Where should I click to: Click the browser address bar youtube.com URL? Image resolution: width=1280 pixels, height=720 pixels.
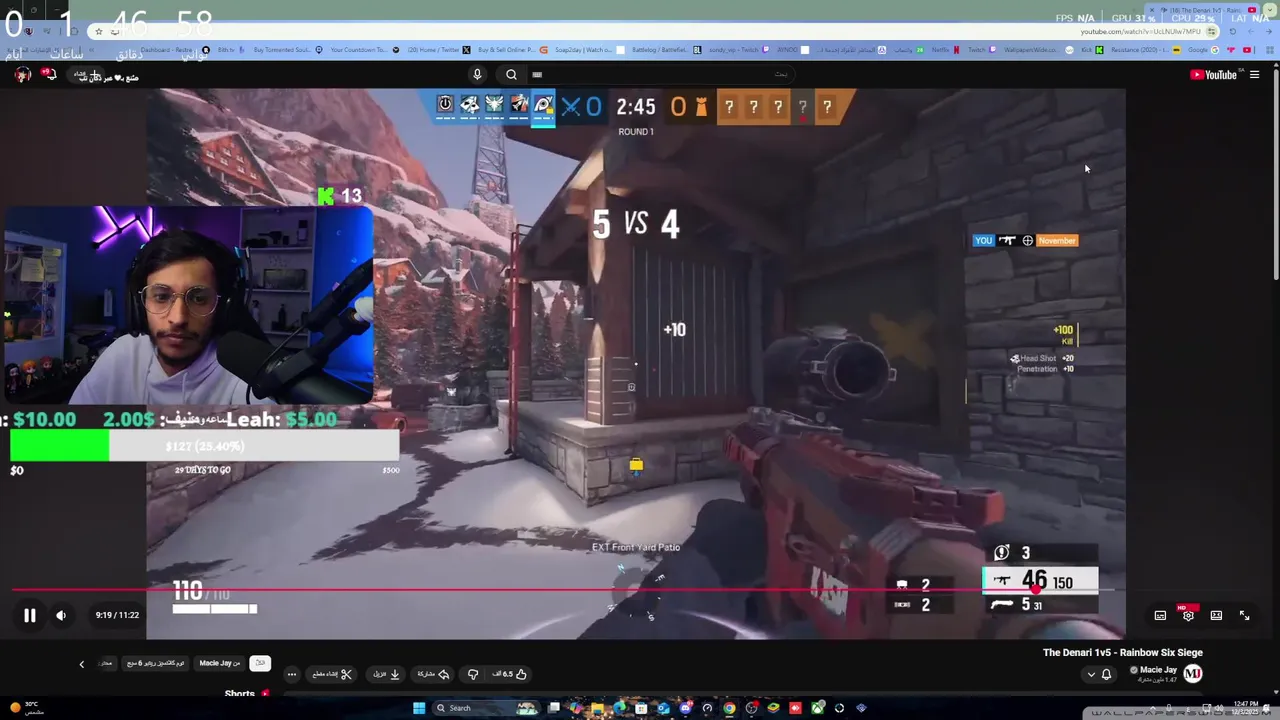(x=1140, y=31)
